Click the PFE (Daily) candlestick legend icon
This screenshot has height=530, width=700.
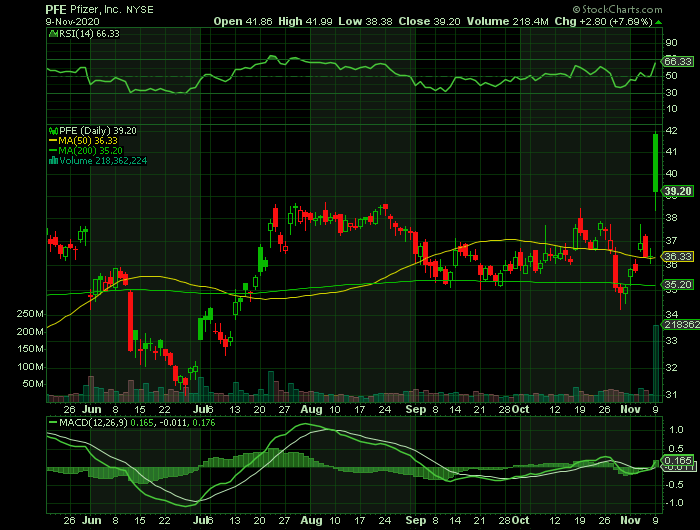tap(52, 130)
